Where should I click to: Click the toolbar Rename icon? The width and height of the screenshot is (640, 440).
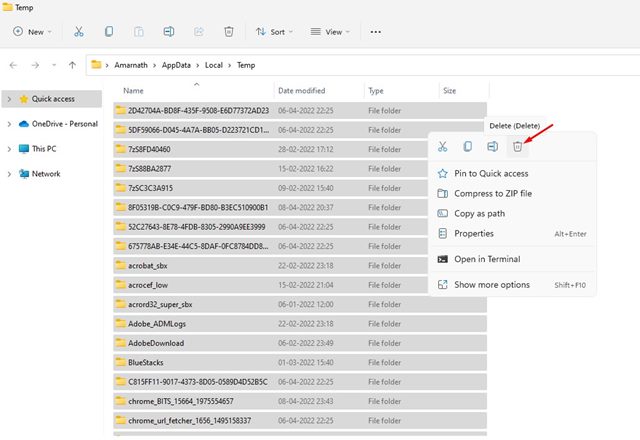coord(169,31)
